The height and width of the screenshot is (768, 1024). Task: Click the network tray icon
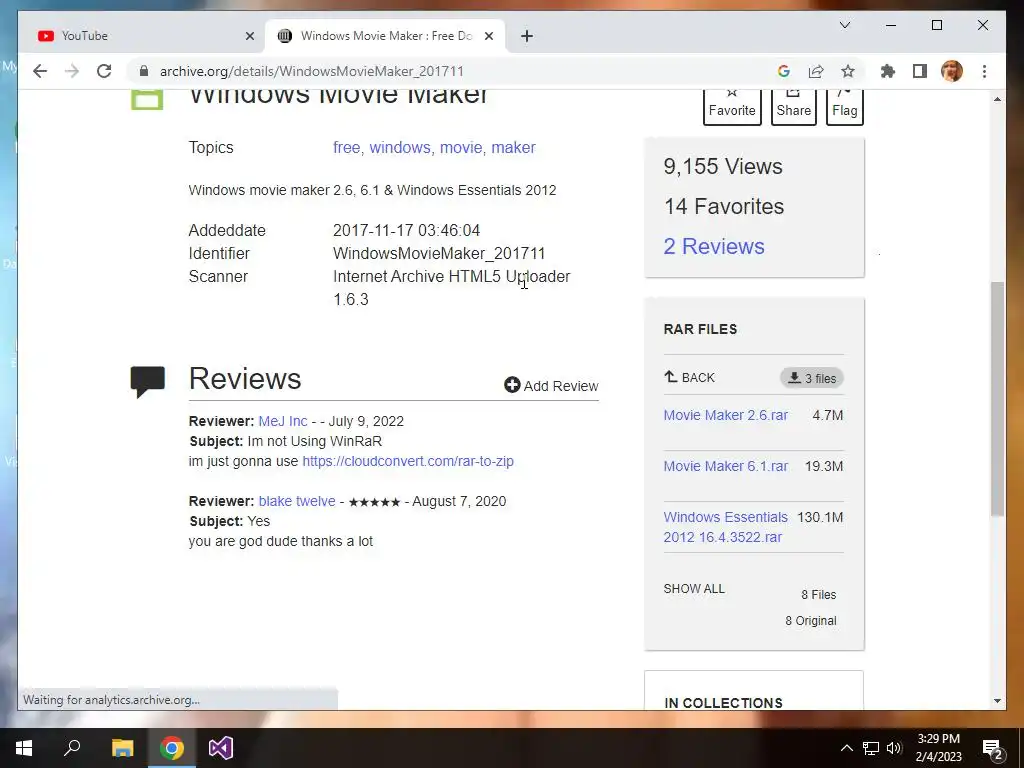tap(871, 748)
